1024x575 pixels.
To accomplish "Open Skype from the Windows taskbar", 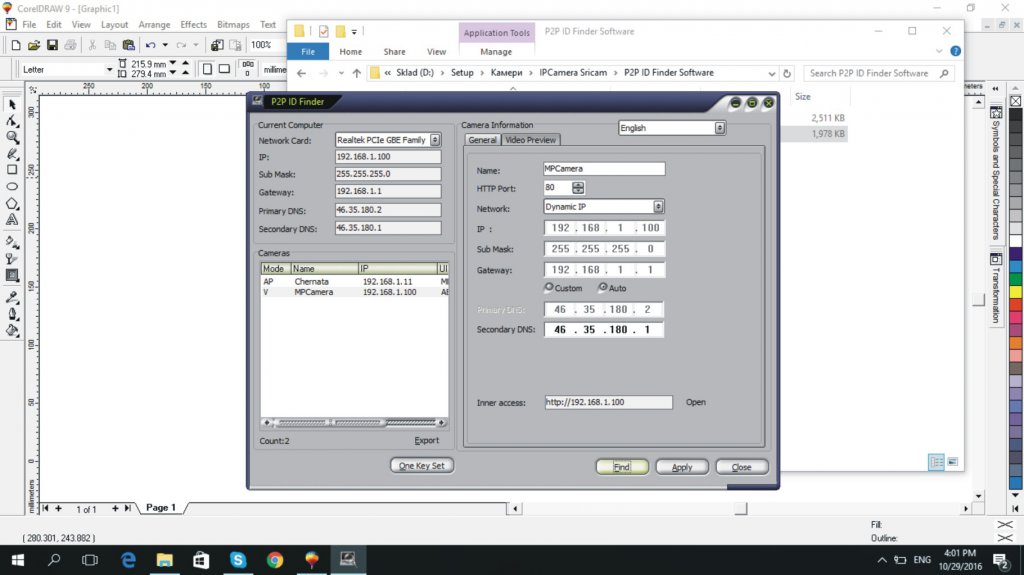I will (238, 560).
